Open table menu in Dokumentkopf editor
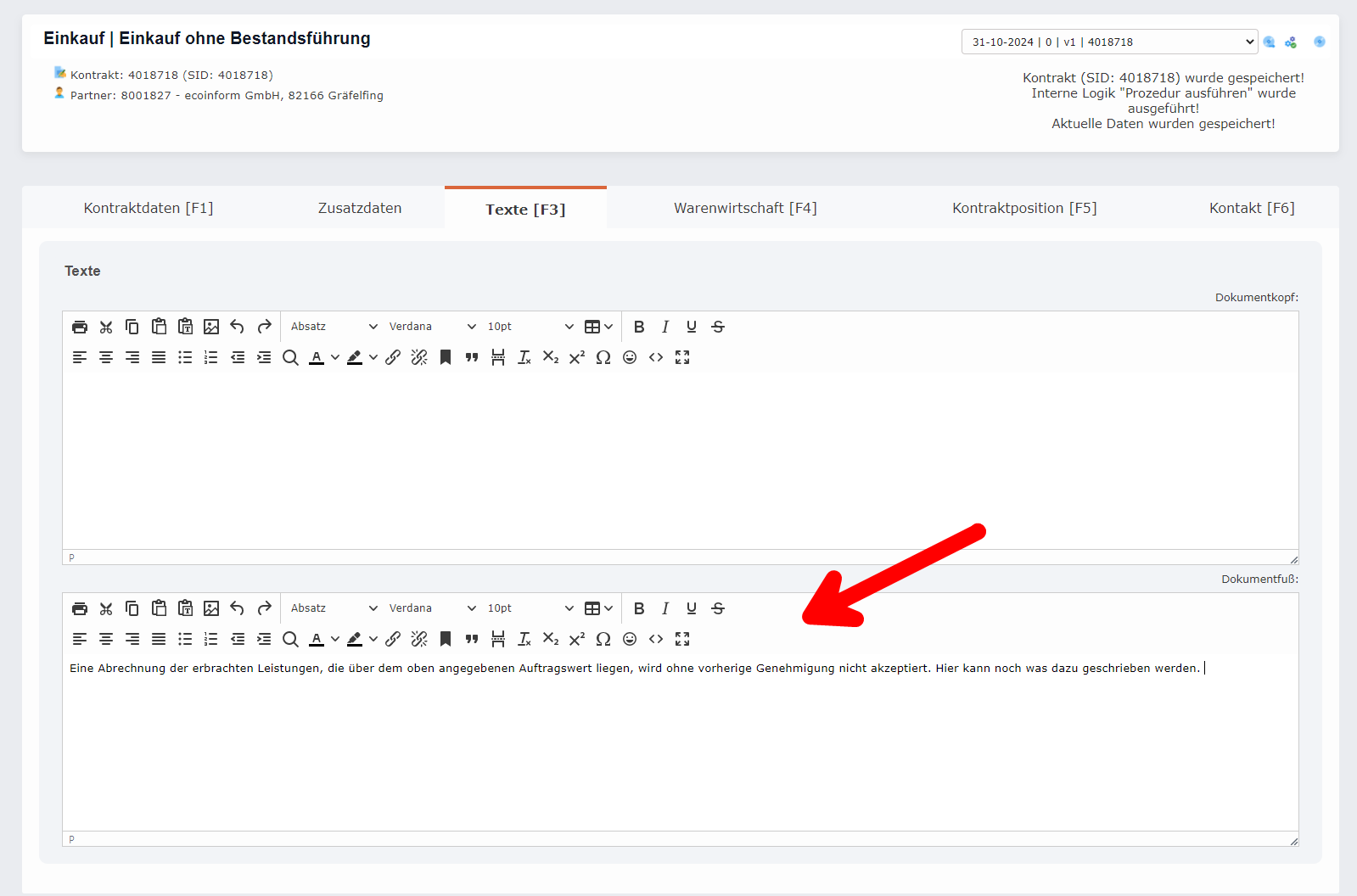 pos(598,327)
